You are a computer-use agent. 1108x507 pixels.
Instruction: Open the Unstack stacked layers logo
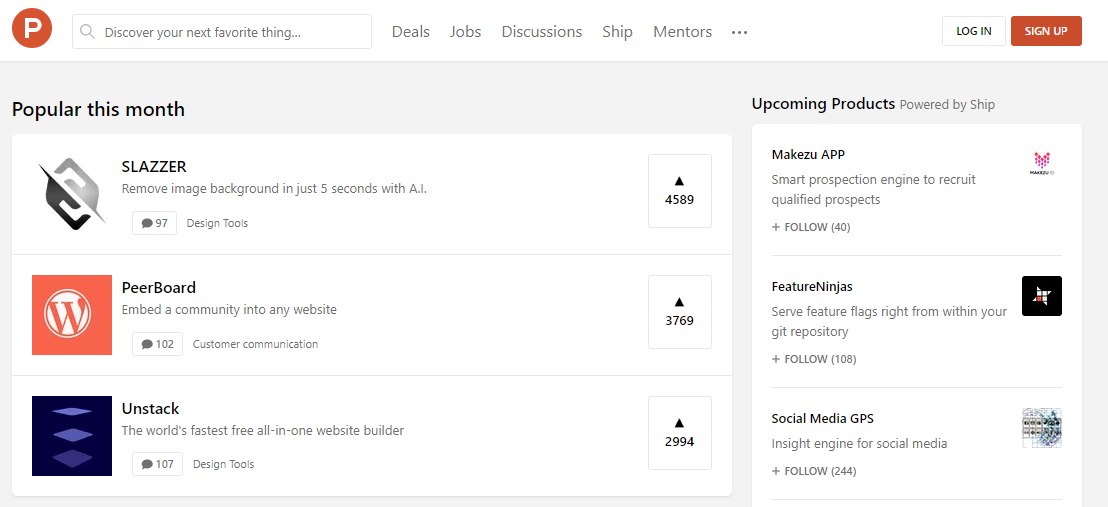pos(72,436)
